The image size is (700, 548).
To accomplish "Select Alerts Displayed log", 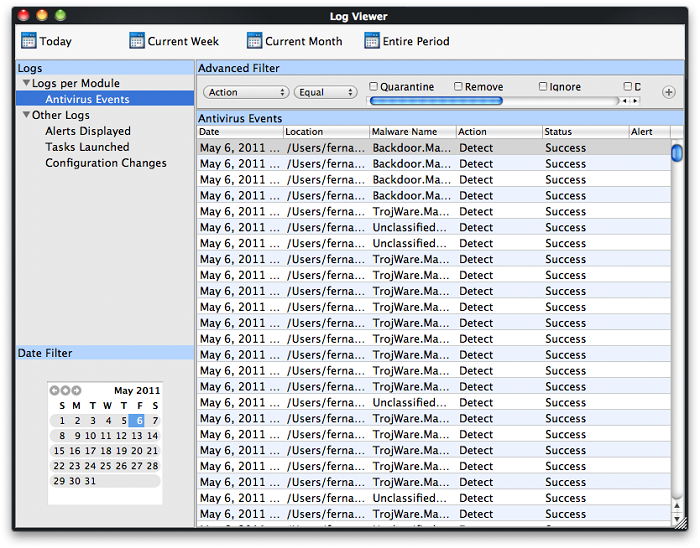I will click(88, 131).
